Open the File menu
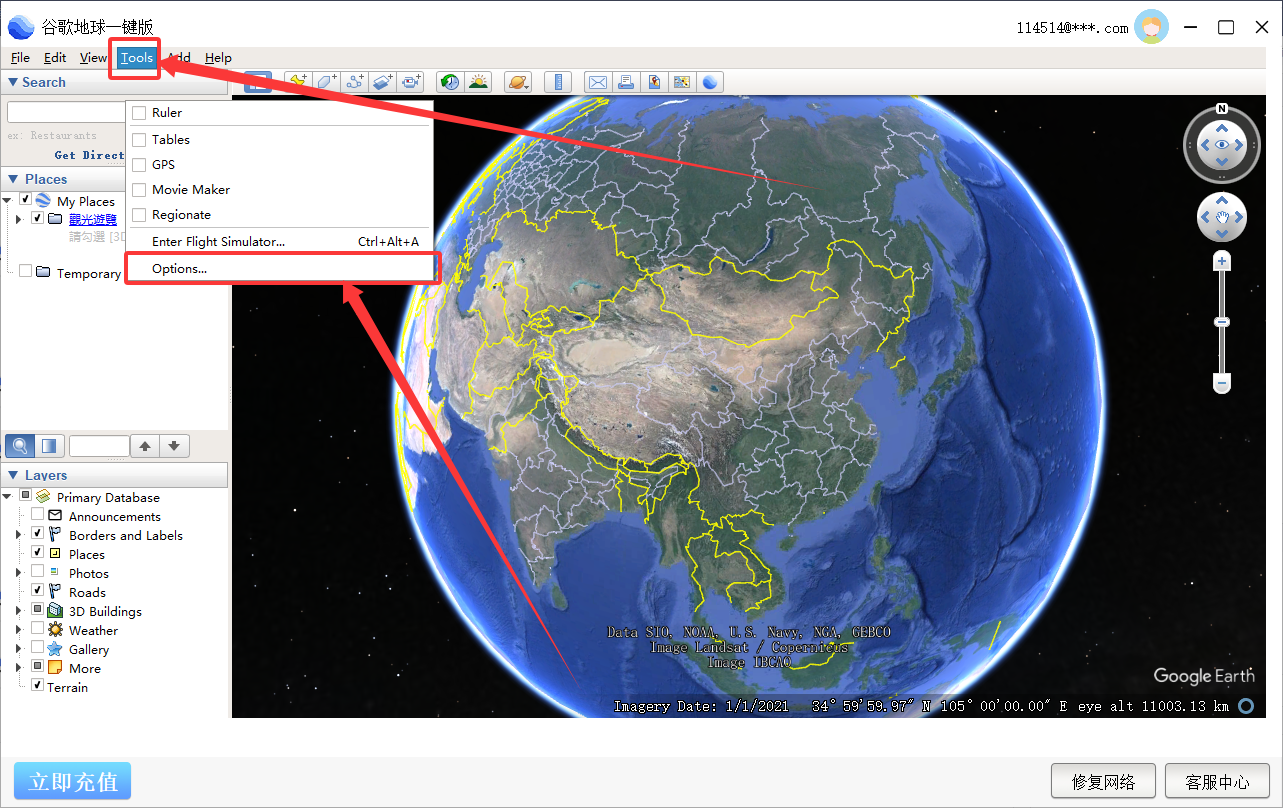Image resolution: width=1283 pixels, height=808 pixels. 20,58
